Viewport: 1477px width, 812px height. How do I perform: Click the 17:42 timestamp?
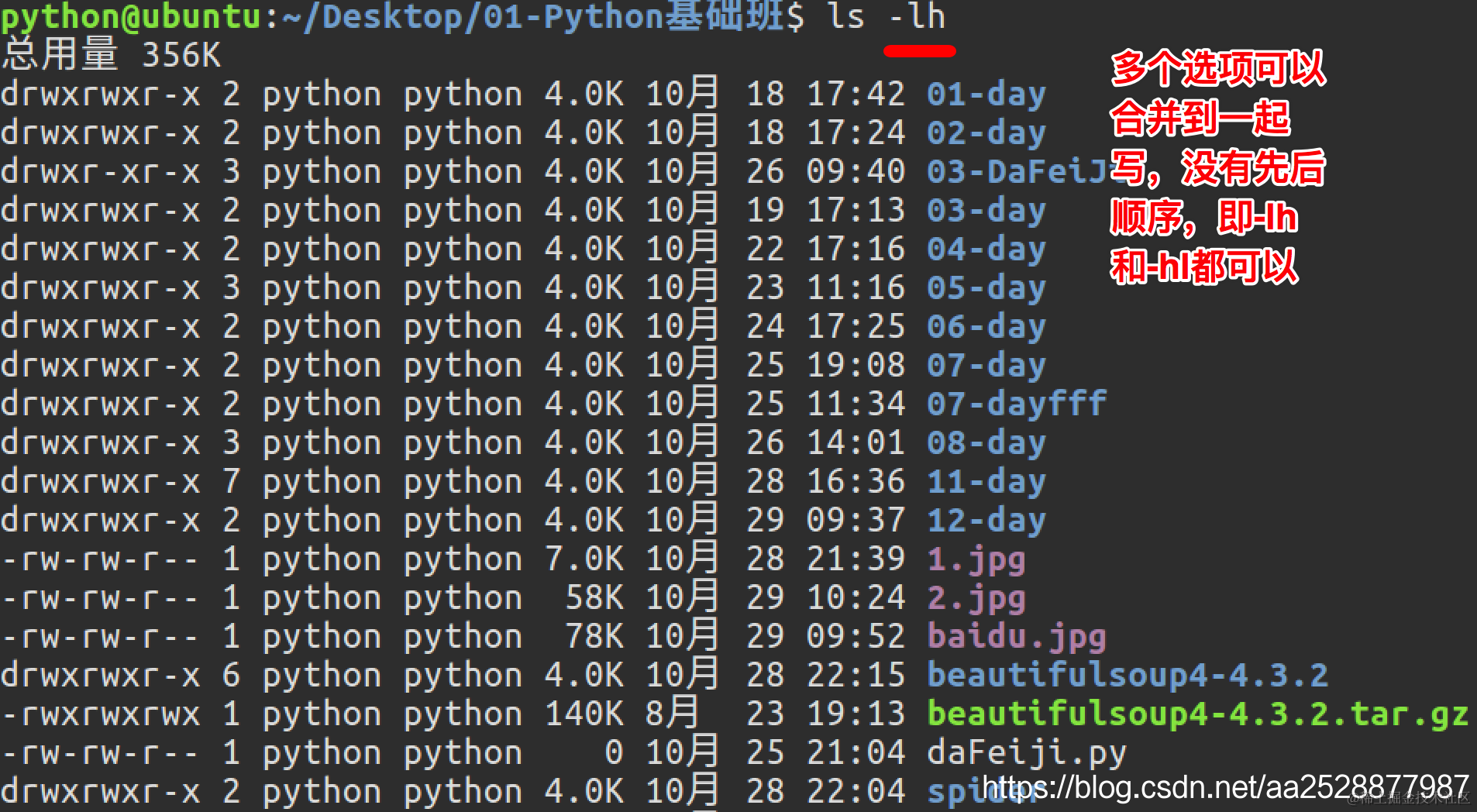coord(856,94)
